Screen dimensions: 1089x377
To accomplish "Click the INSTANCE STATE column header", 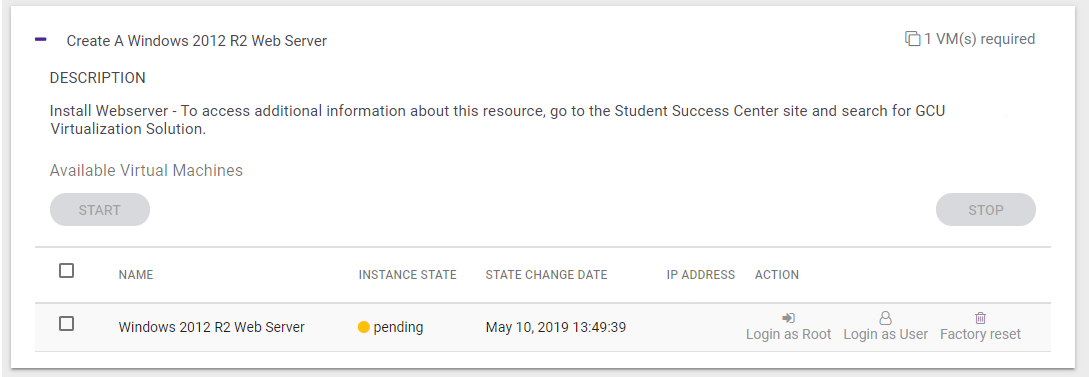I will pos(408,275).
